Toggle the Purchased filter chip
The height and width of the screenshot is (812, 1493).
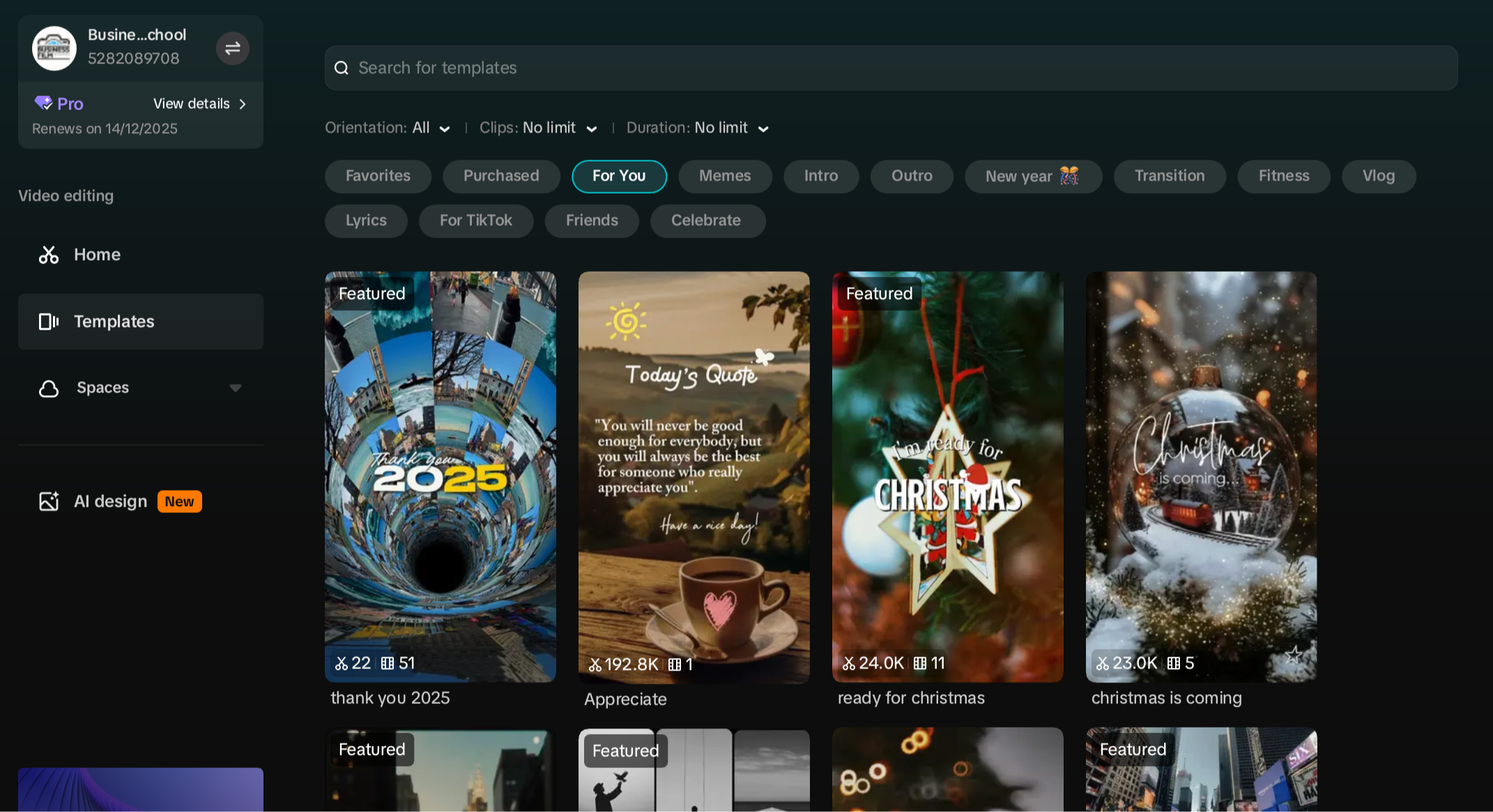[501, 176]
